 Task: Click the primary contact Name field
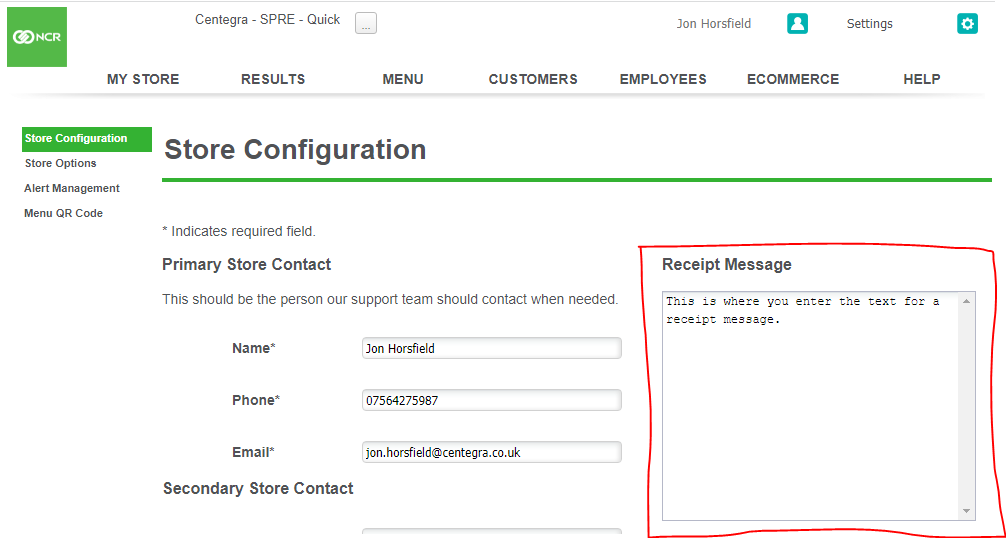[491, 349]
